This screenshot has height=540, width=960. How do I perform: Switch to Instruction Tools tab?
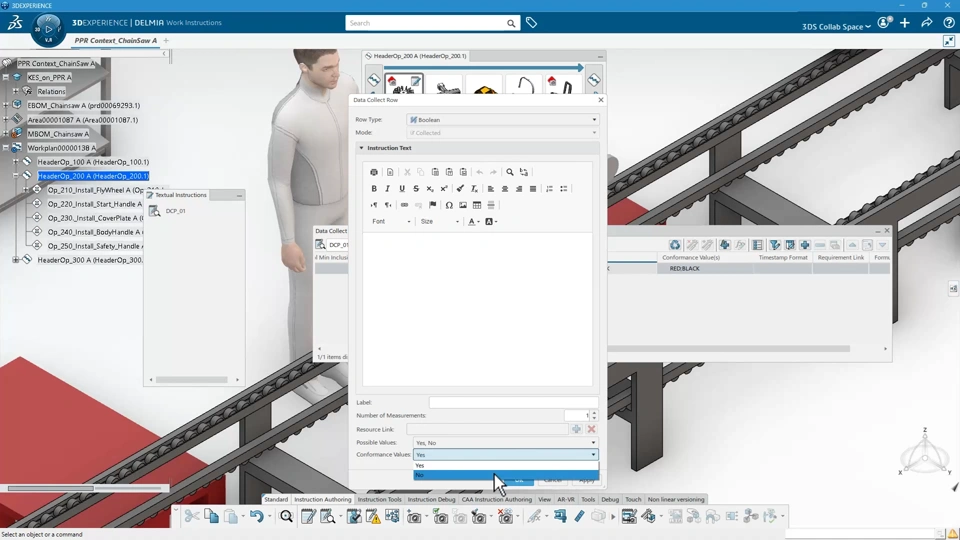pos(380,500)
